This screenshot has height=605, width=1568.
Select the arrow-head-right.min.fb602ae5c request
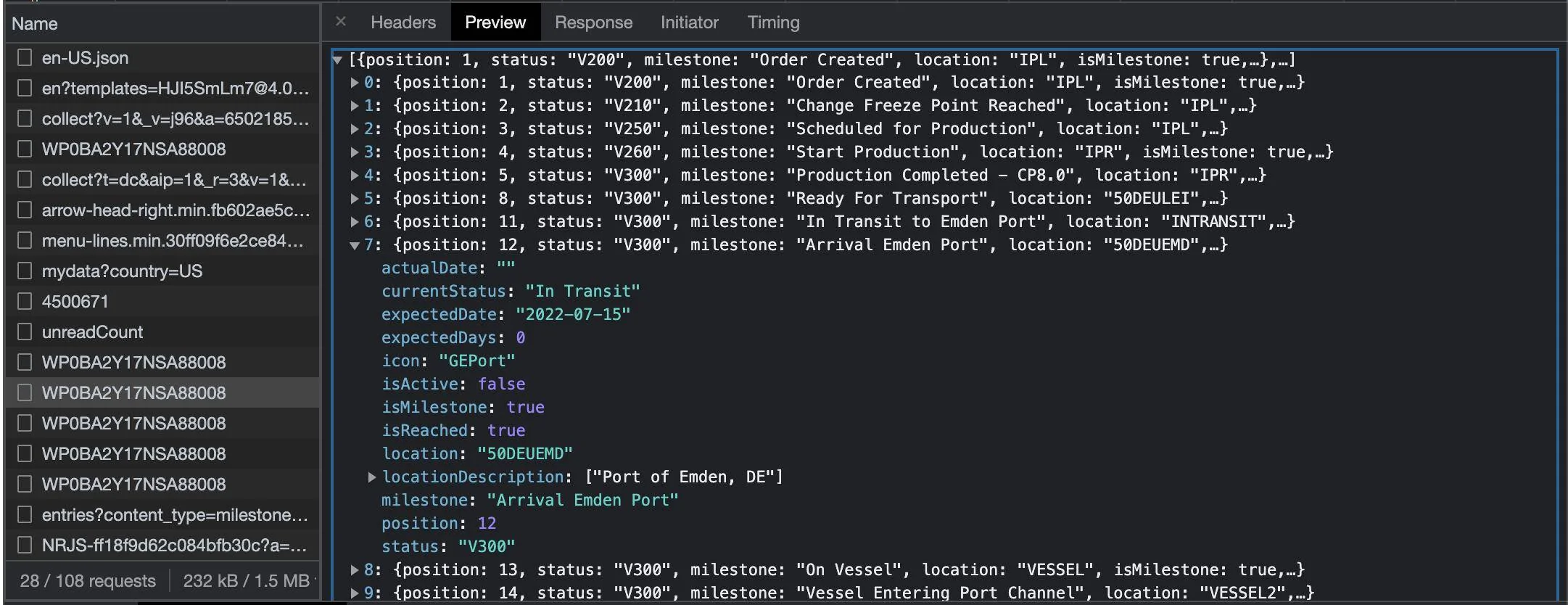pos(162,210)
